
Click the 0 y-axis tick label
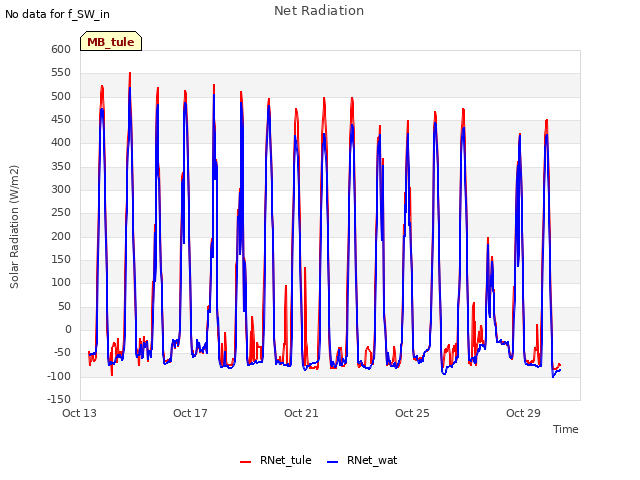tap(68, 329)
